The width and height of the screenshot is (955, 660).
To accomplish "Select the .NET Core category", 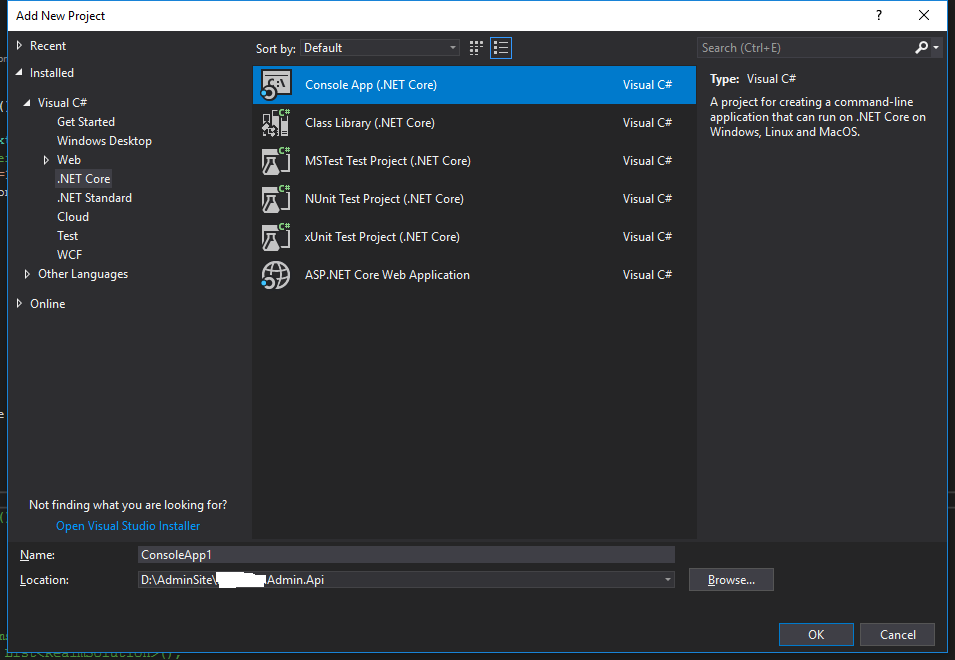I will [x=83, y=178].
